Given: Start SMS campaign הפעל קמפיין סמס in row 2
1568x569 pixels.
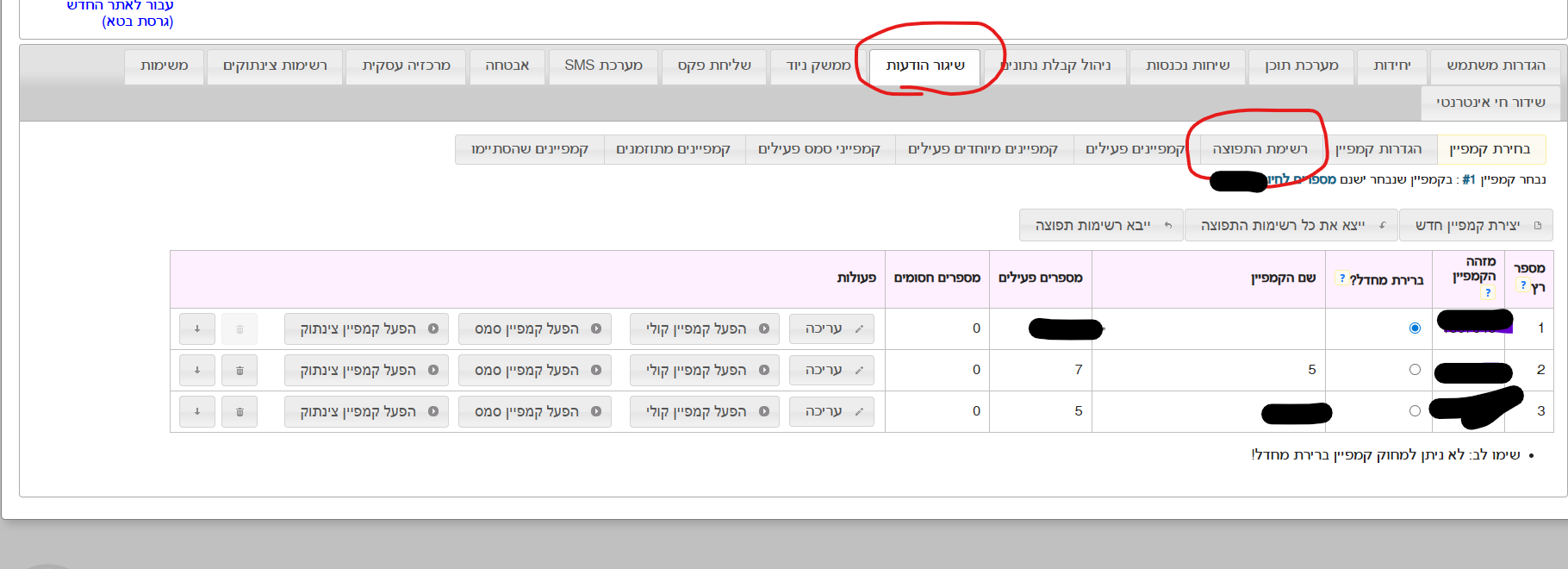Looking at the screenshot, I should click(x=535, y=370).
